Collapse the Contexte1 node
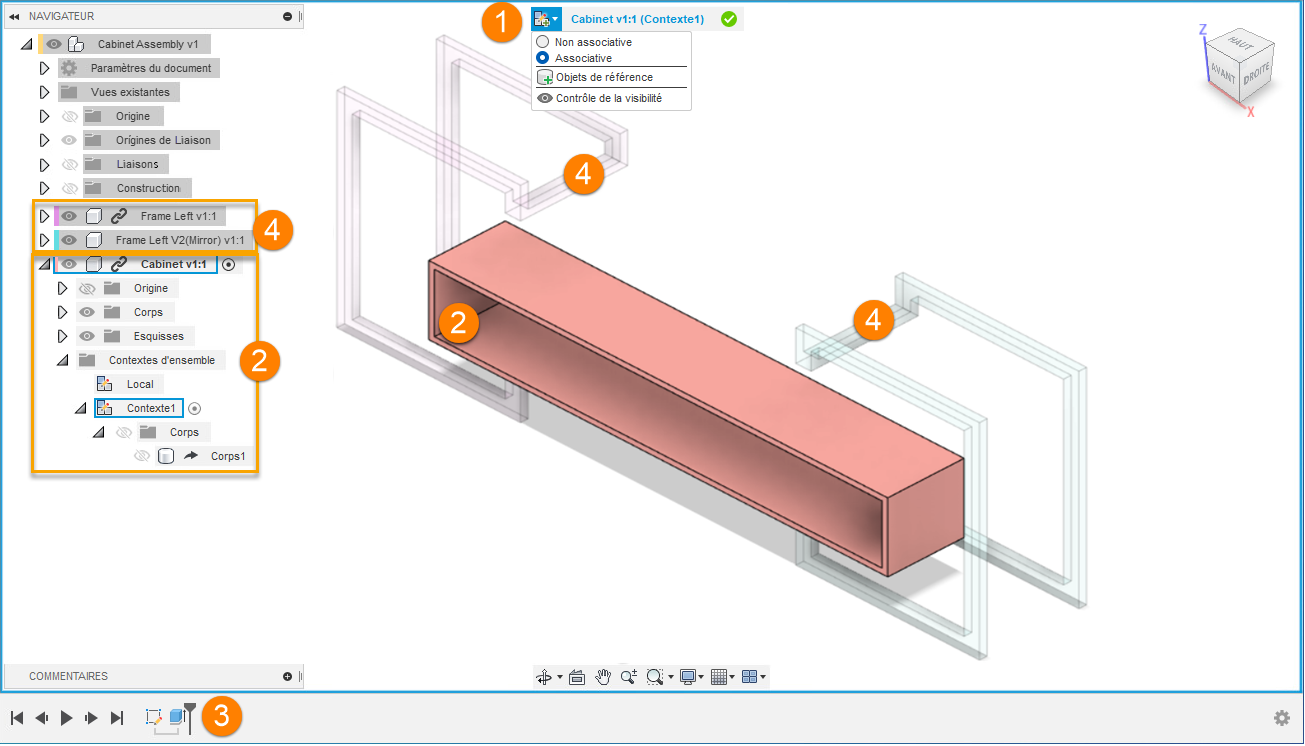 pos(80,408)
